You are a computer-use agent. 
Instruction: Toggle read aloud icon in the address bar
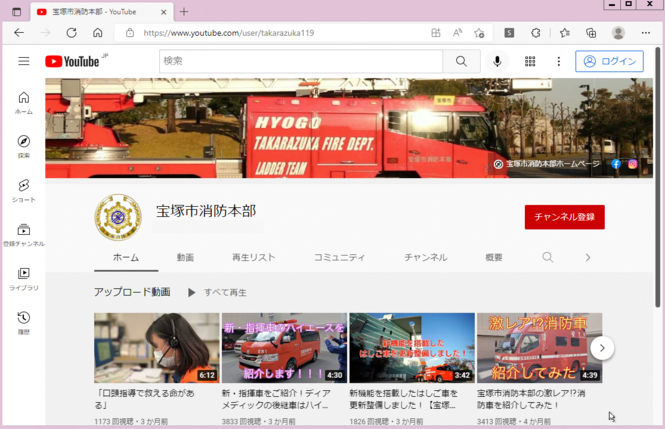pyautogui.click(x=457, y=33)
